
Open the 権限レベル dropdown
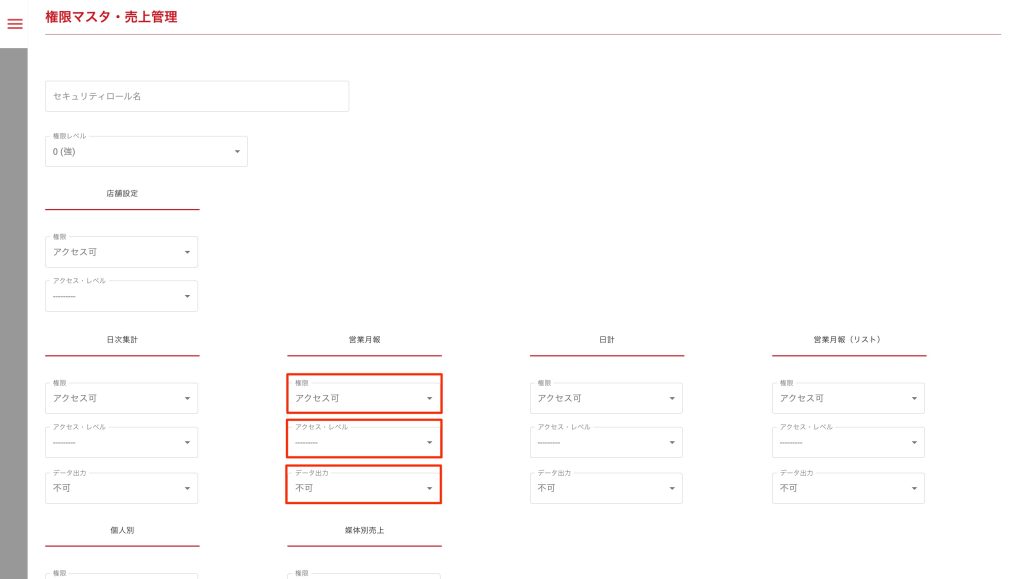pos(146,151)
